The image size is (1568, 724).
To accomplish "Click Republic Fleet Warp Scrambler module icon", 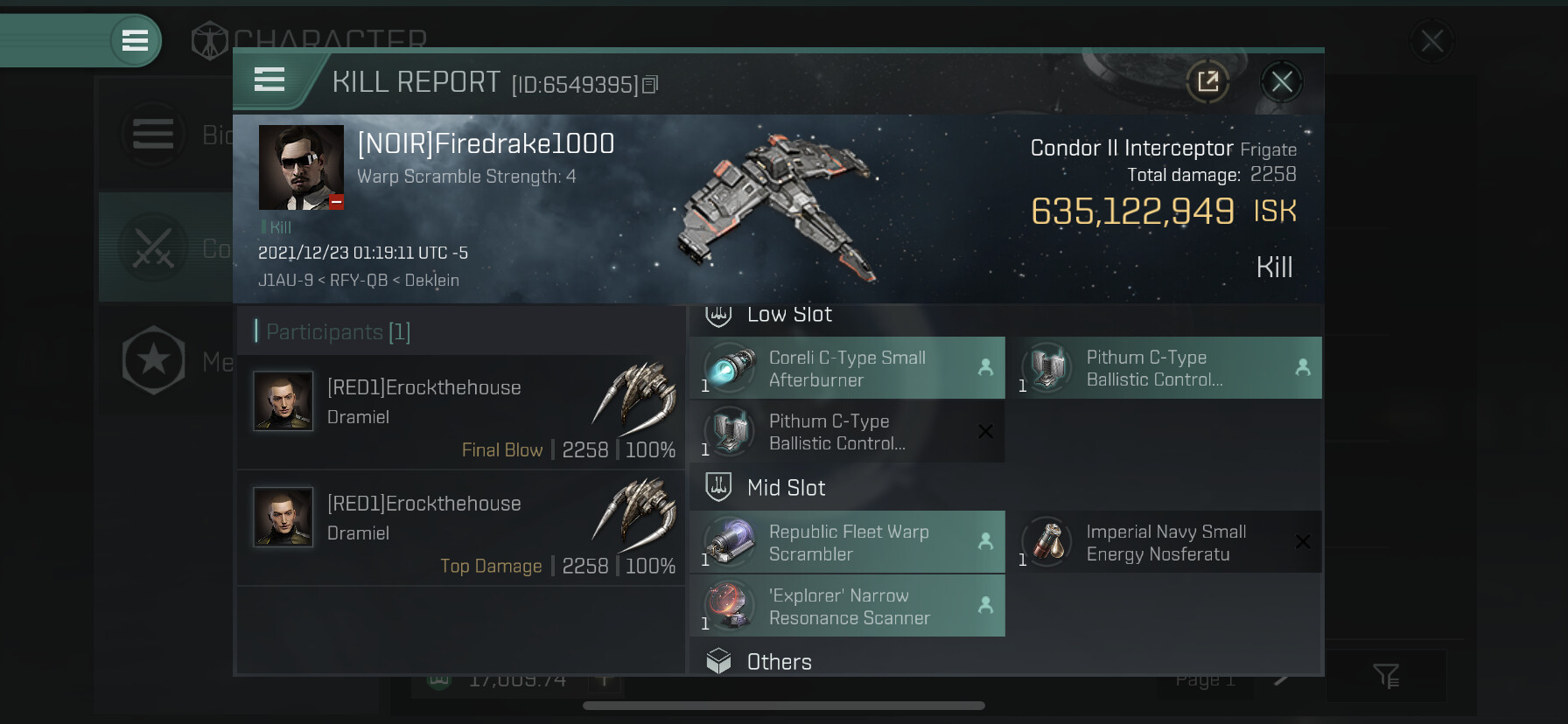I will [x=730, y=542].
